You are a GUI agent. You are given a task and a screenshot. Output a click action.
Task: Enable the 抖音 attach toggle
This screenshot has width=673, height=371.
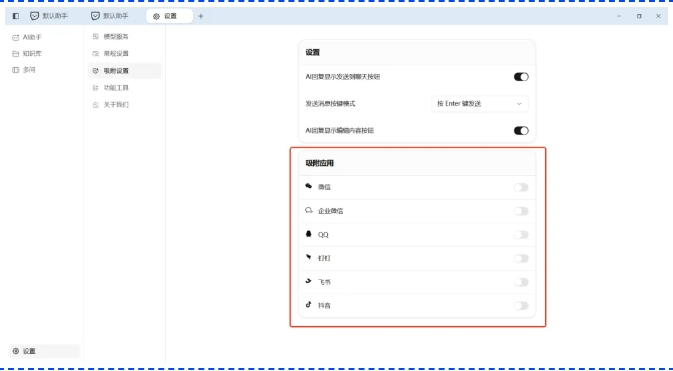point(521,306)
